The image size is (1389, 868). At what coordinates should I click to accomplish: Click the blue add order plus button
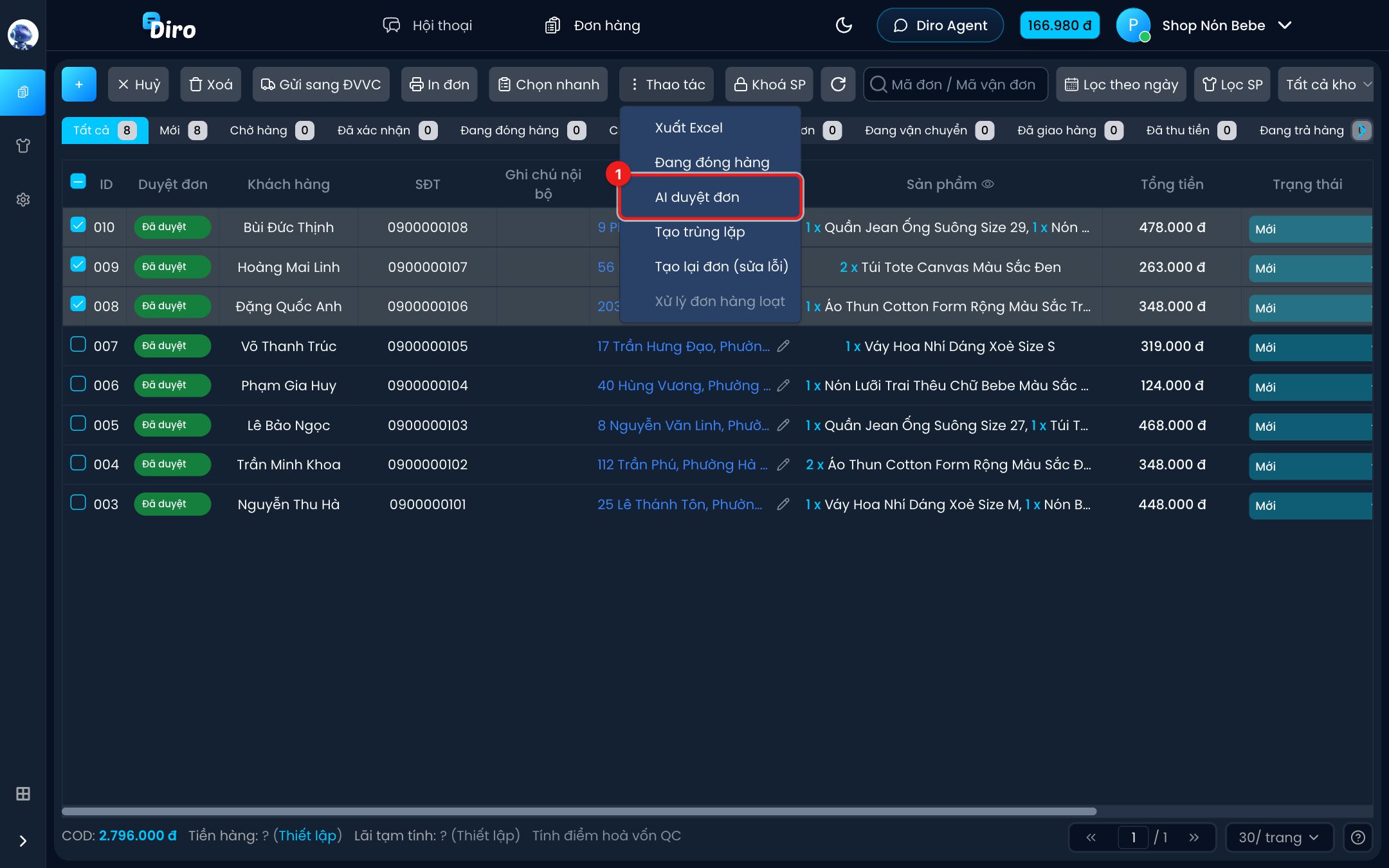tap(79, 84)
